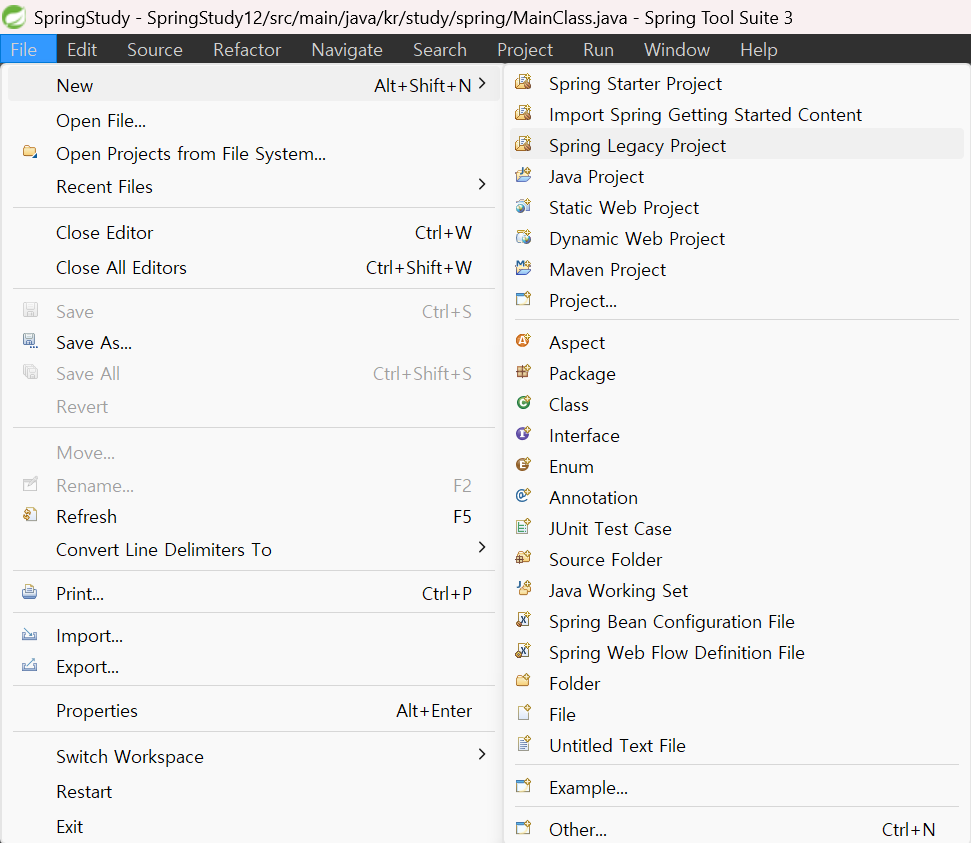Click the Export icon
971x843 pixels.
(30, 666)
